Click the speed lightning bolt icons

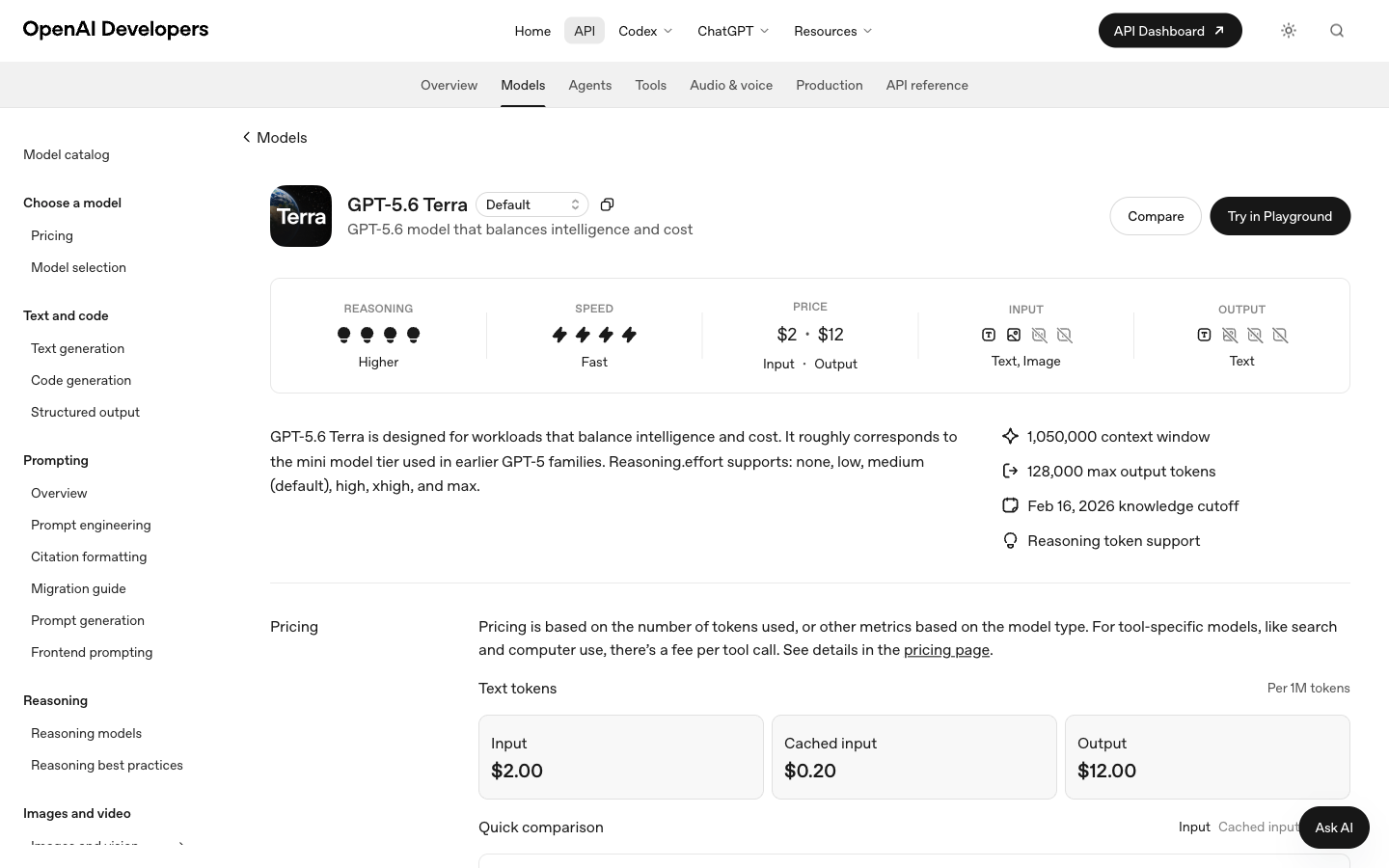(x=594, y=335)
